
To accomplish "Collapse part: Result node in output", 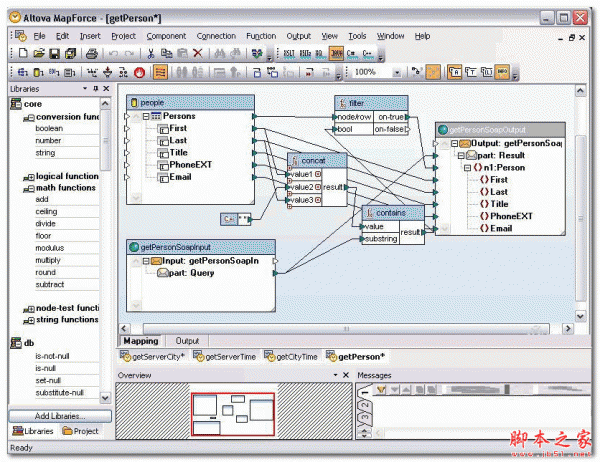I will click(461, 155).
